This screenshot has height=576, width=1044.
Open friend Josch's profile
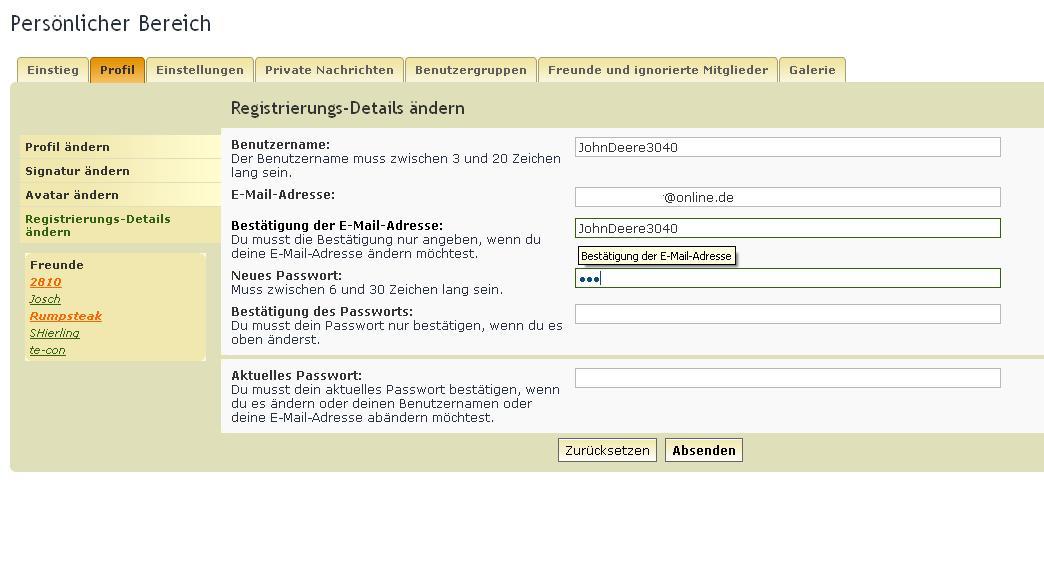(x=45, y=299)
